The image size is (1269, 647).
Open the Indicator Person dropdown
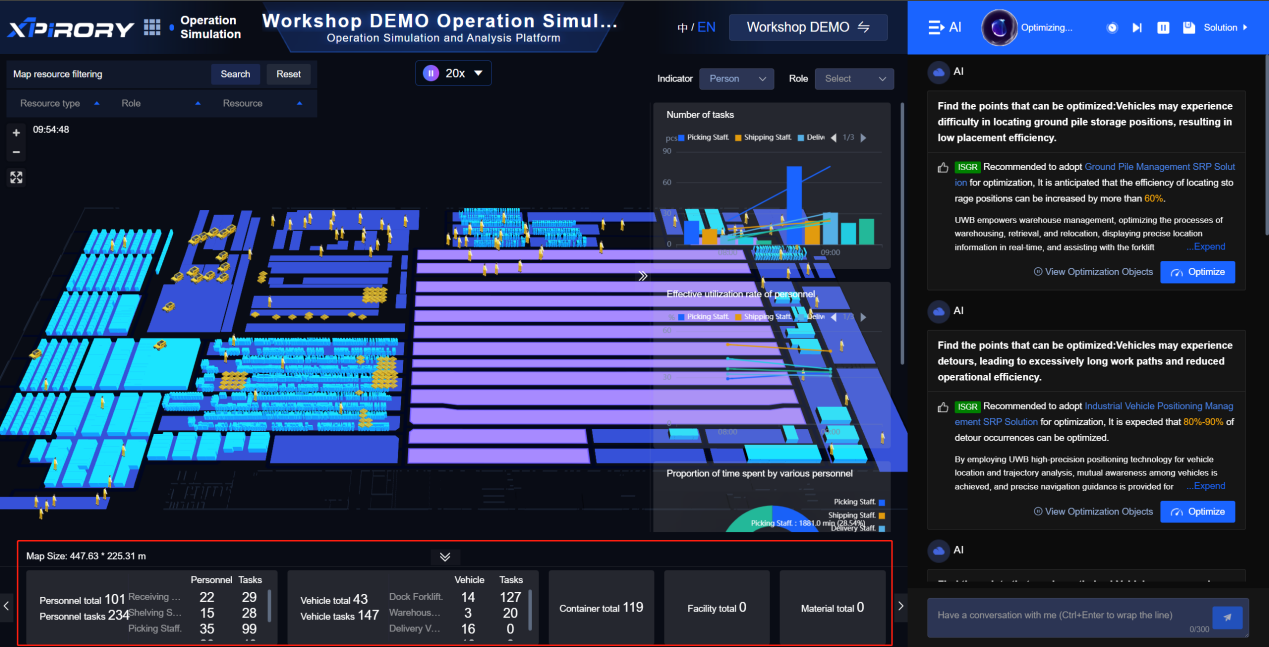point(737,78)
